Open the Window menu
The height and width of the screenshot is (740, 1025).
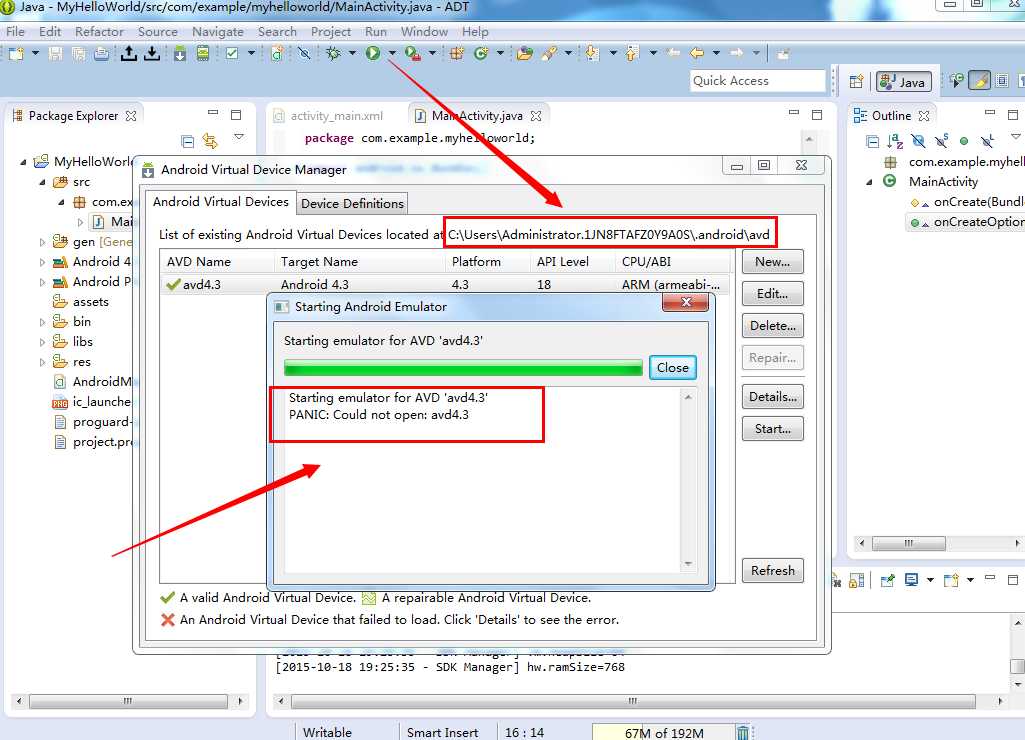pos(424,31)
